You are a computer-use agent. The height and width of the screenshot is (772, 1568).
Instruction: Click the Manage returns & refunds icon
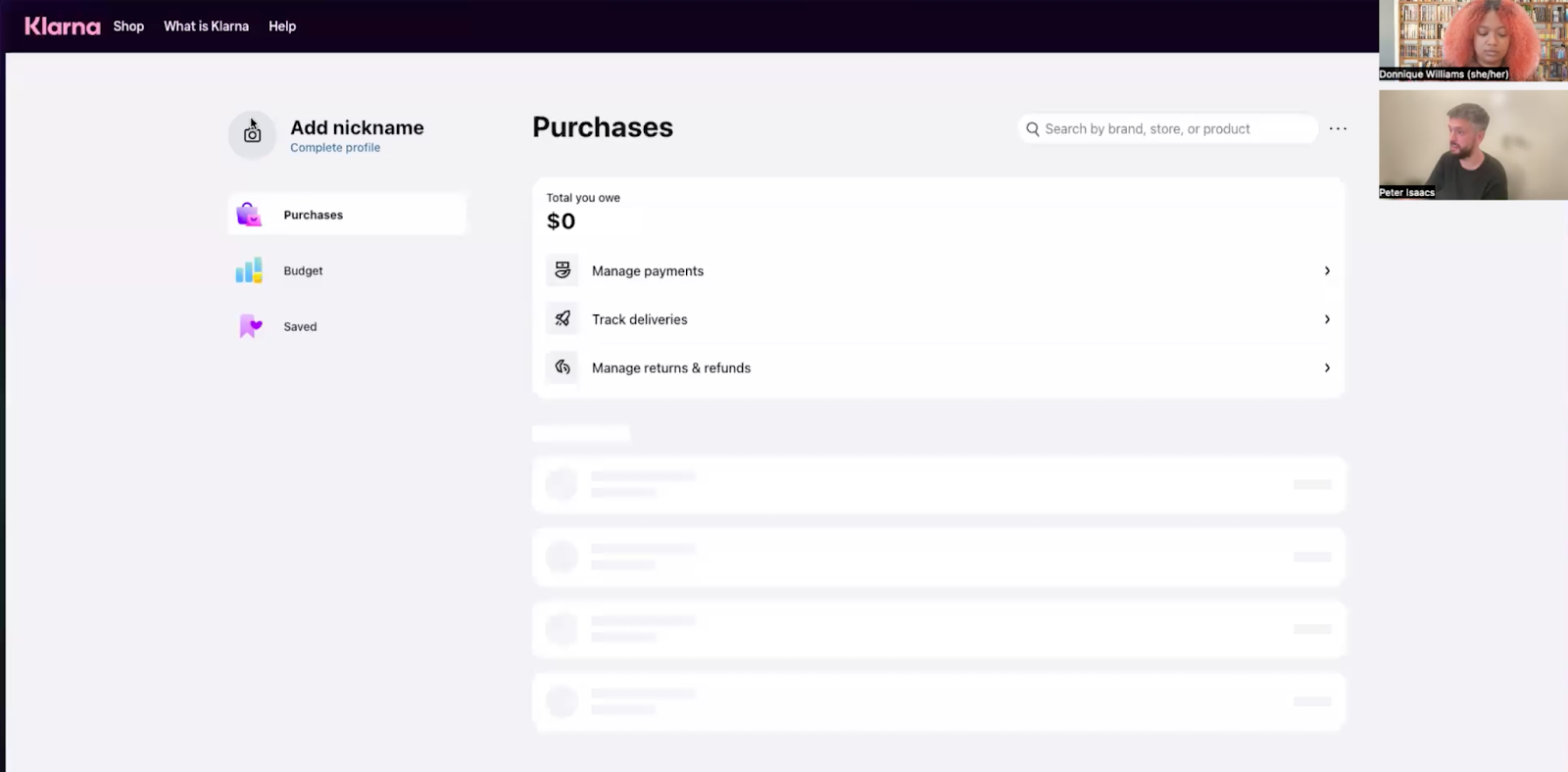[x=563, y=367]
